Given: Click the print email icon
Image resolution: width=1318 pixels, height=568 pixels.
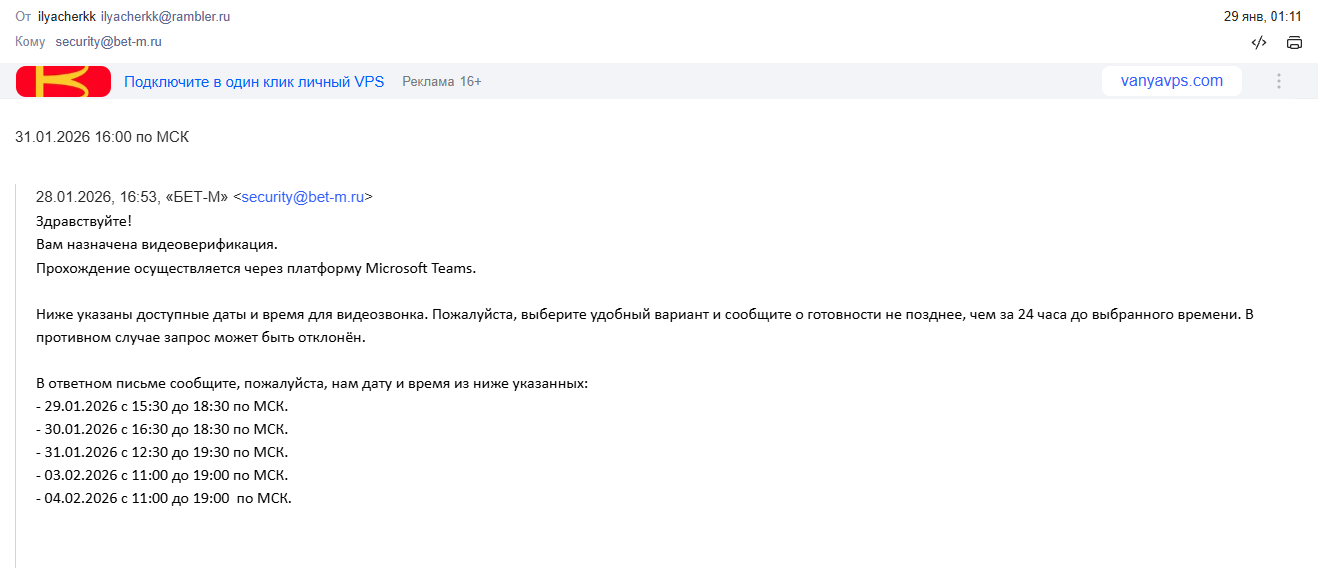Looking at the screenshot, I should 1294,42.
